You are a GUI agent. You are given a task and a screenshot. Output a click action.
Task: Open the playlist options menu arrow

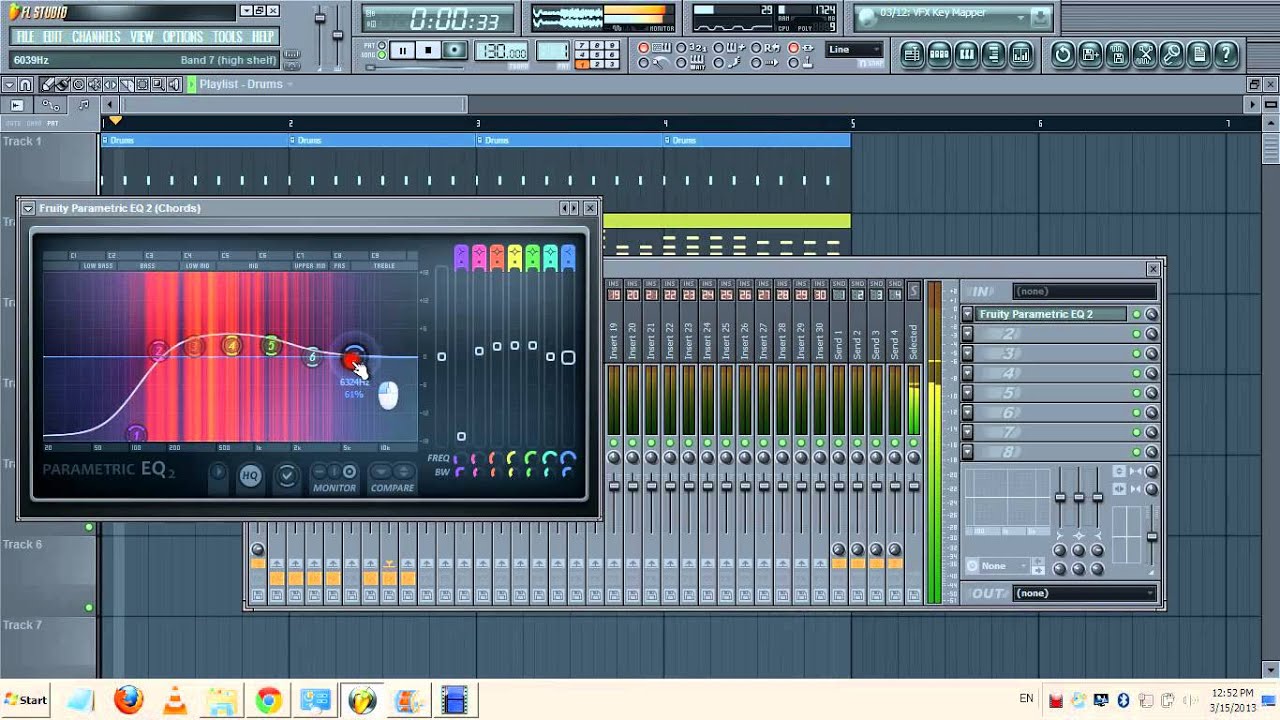(9, 85)
